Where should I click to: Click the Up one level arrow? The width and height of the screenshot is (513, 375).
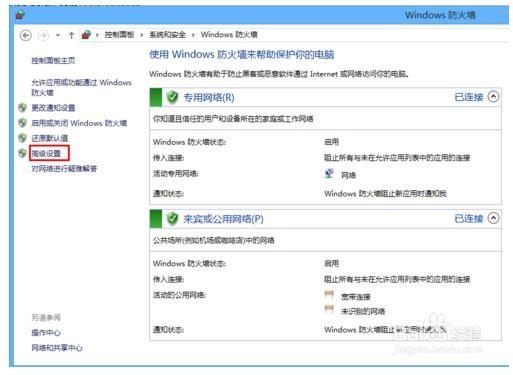point(71,35)
